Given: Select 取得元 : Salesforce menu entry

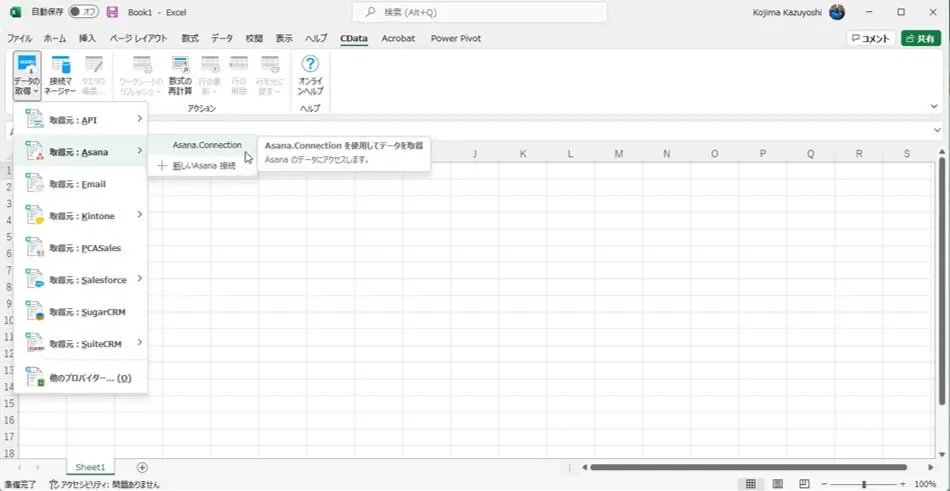Looking at the screenshot, I should (81, 280).
